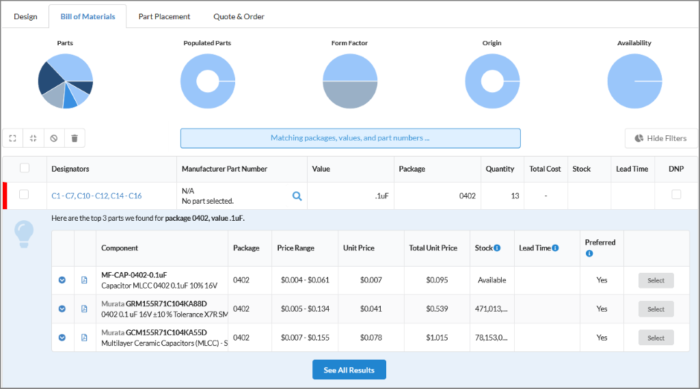
Task: Expand the GRM155R71C104KA88D component row
Action: coord(62,309)
